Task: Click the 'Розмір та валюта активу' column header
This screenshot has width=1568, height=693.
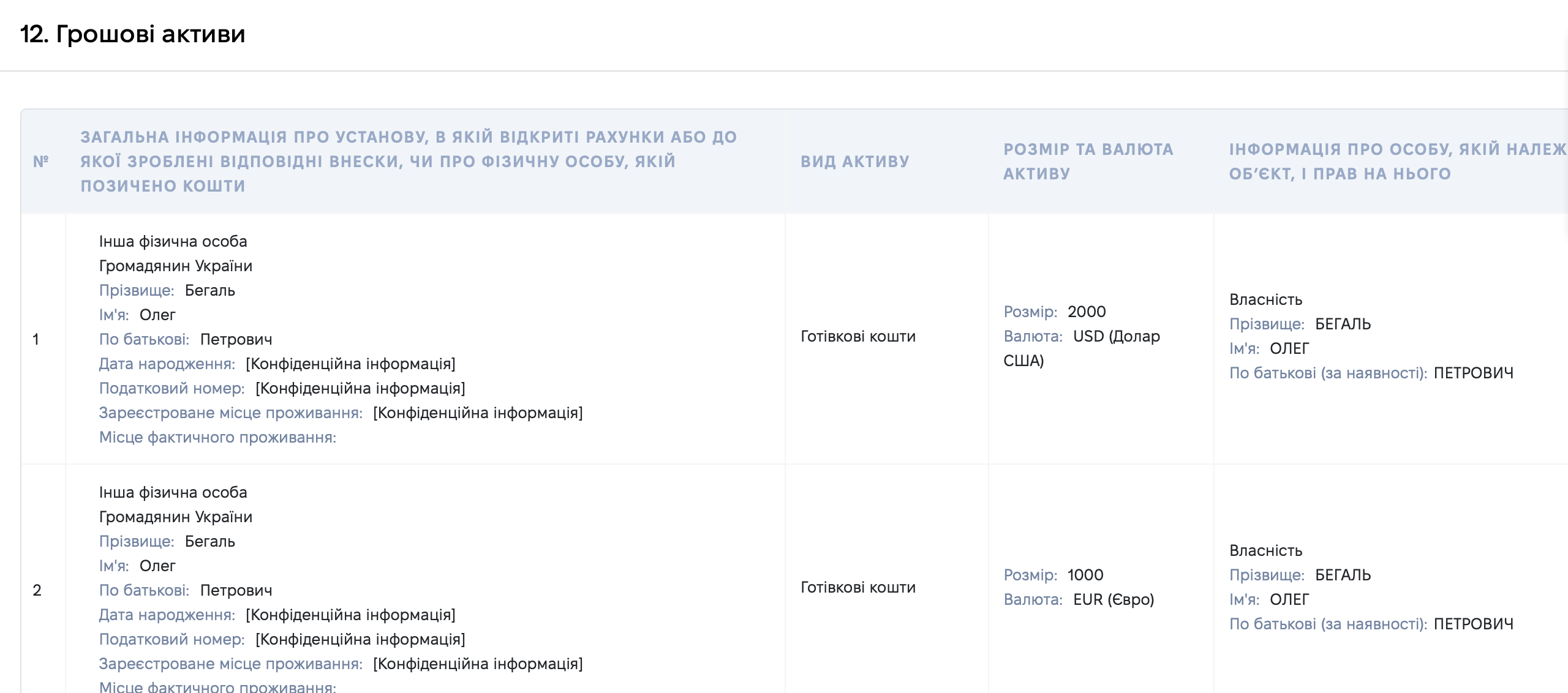Action: coord(1088,162)
